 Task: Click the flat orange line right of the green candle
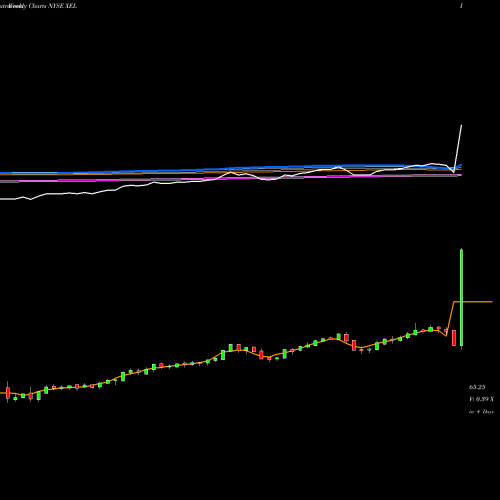477,302
